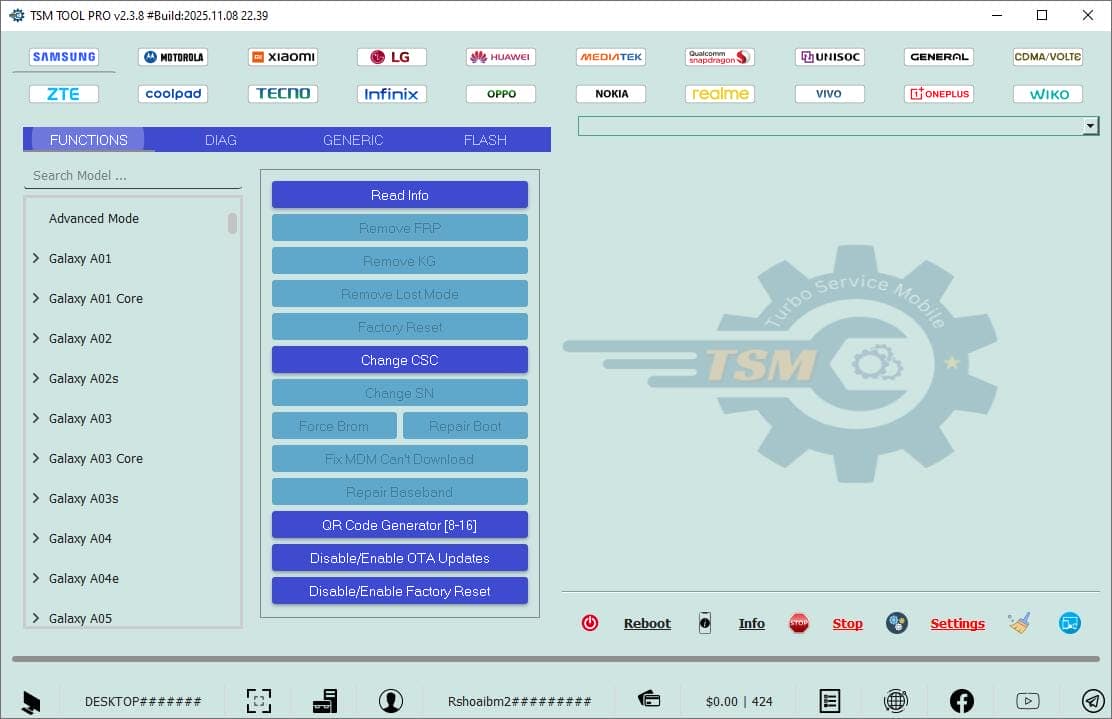Click the wallet icon next to the balance
Screen dimensions: 1112x719
click(x=648, y=700)
